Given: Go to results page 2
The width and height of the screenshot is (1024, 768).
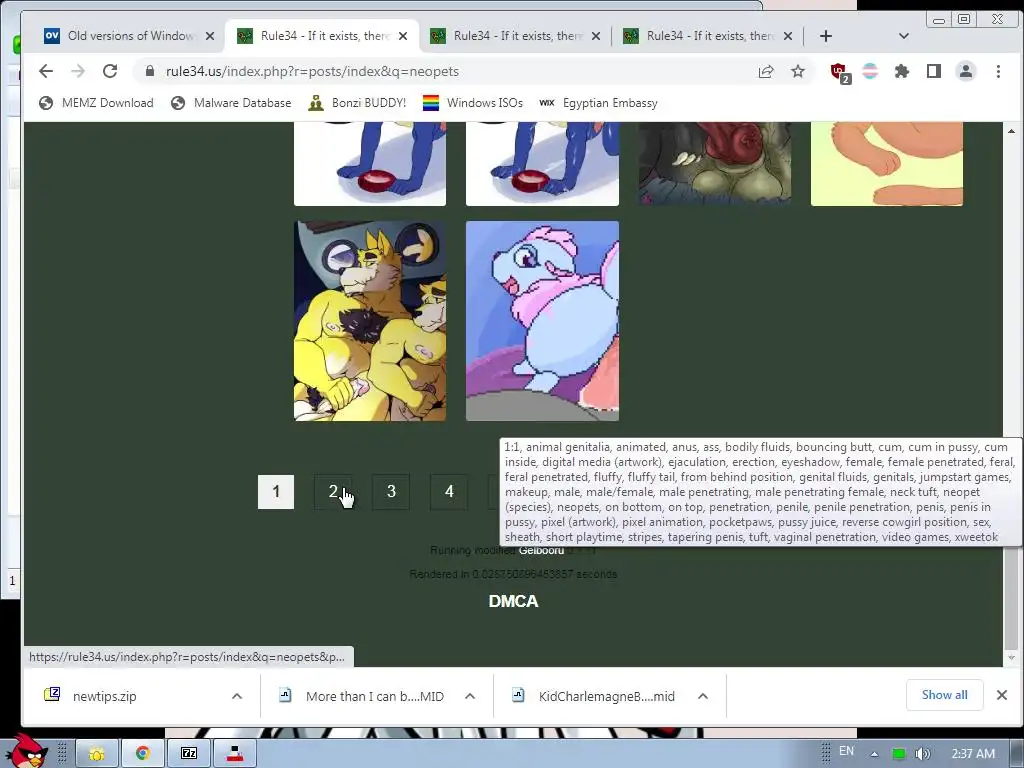Looking at the screenshot, I should 333,492.
